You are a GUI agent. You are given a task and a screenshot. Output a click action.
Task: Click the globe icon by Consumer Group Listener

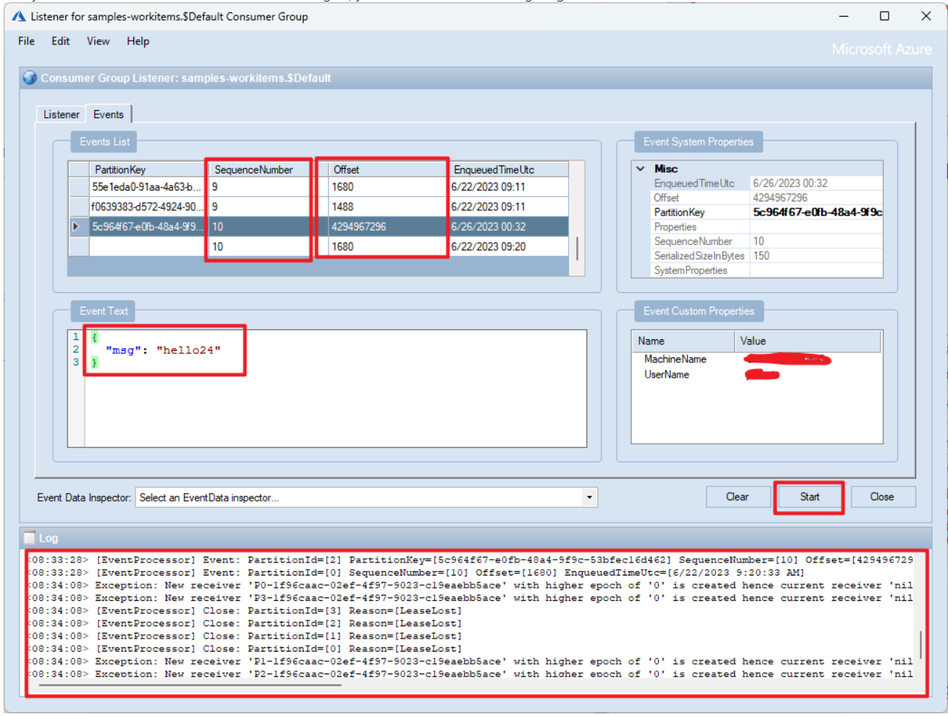(30, 78)
